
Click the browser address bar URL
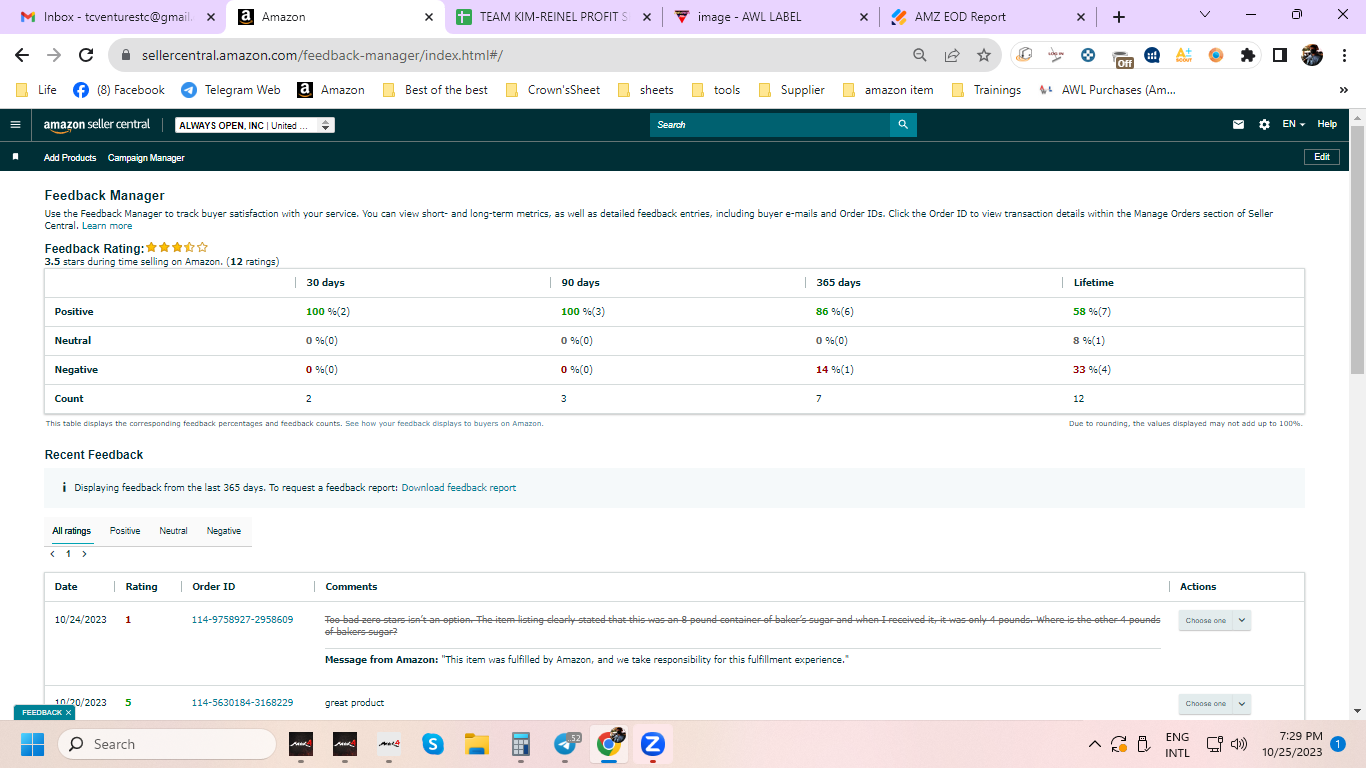[x=322, y=55]
